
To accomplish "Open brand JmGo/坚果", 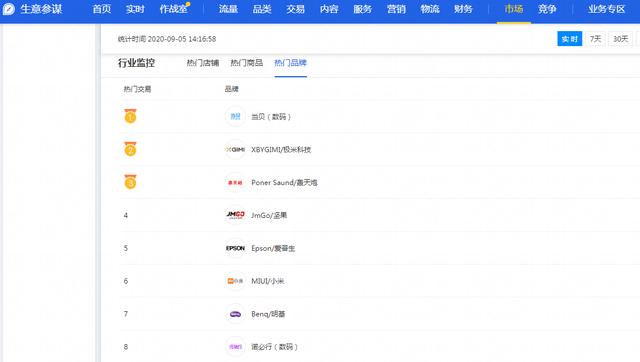I will (269, 215).
